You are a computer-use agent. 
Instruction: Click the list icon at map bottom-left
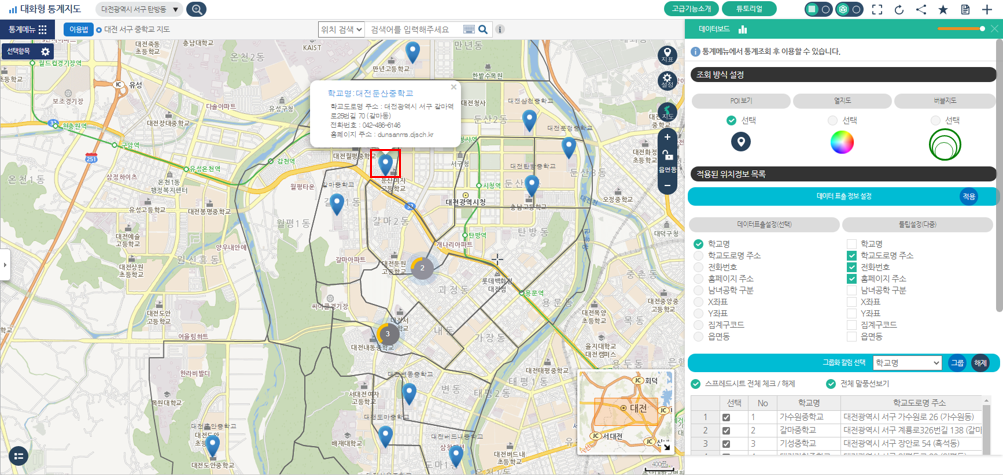tap(19, 456)
